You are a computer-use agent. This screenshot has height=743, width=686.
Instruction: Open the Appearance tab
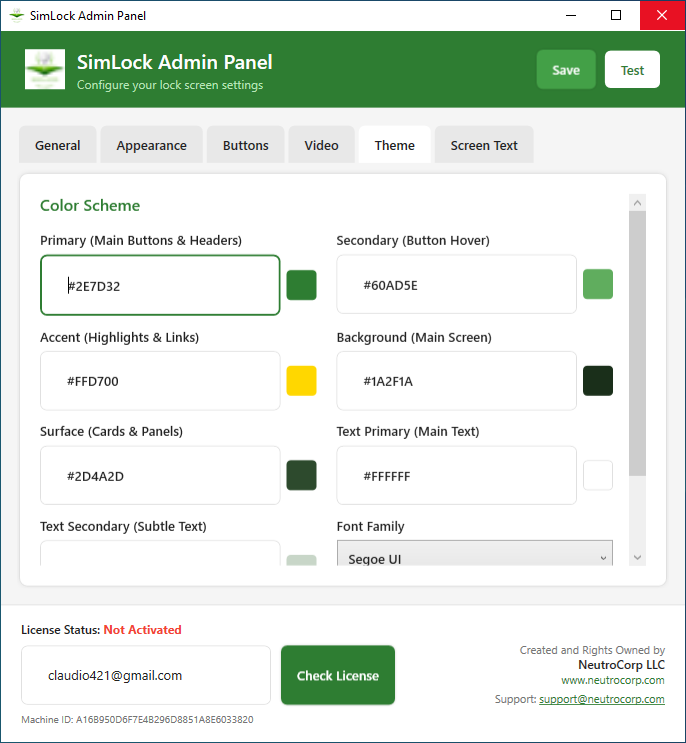[x=151, y=145]
